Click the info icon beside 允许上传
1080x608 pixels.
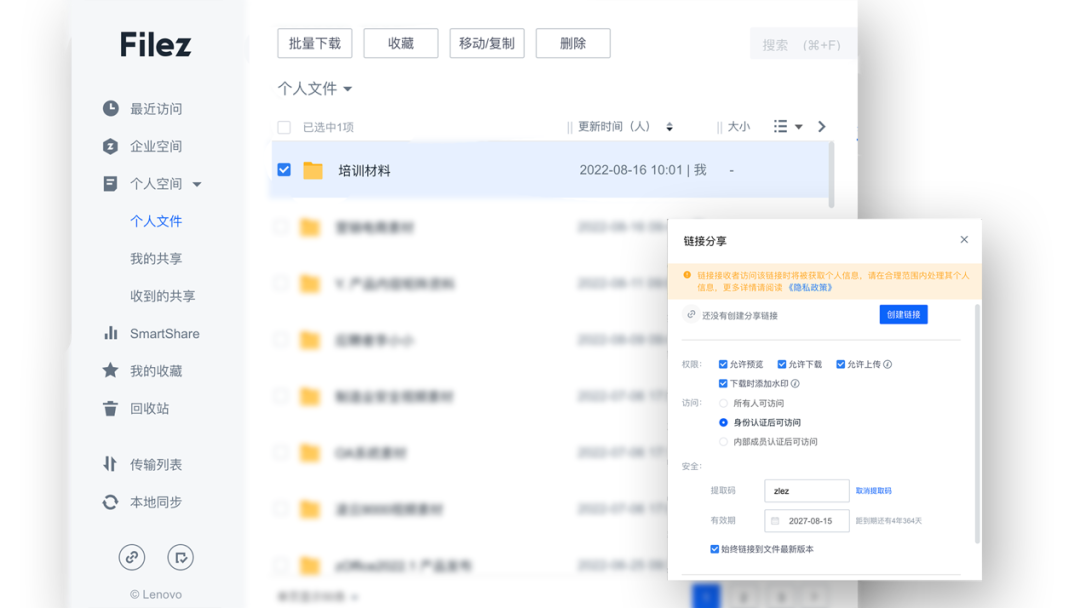tap(888, 364)
